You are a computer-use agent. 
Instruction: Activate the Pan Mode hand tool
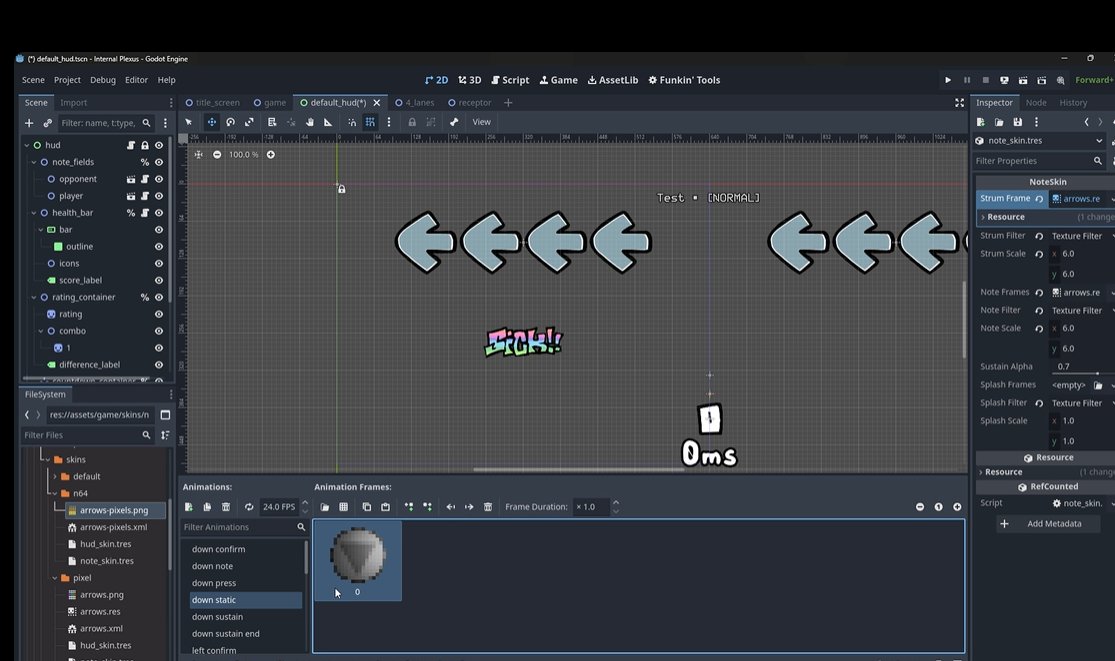pyautogui.click(x=310, y=122)
